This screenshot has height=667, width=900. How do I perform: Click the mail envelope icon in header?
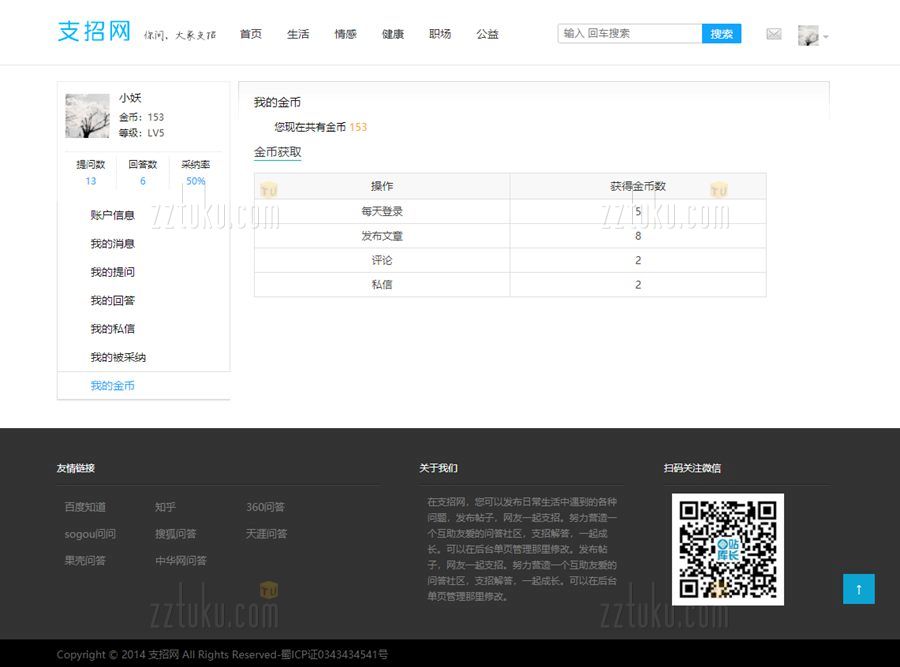[773, 34]
